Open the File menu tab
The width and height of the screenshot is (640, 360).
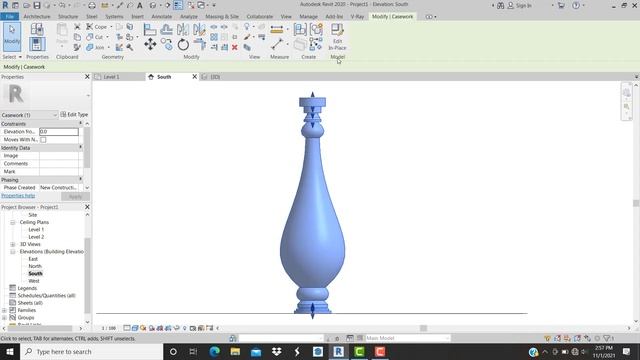click(9, 16)
